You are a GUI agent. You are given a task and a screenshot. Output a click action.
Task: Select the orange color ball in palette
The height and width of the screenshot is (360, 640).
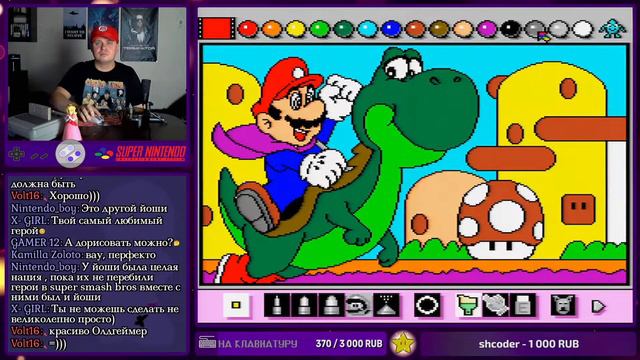tap(272, 29)
